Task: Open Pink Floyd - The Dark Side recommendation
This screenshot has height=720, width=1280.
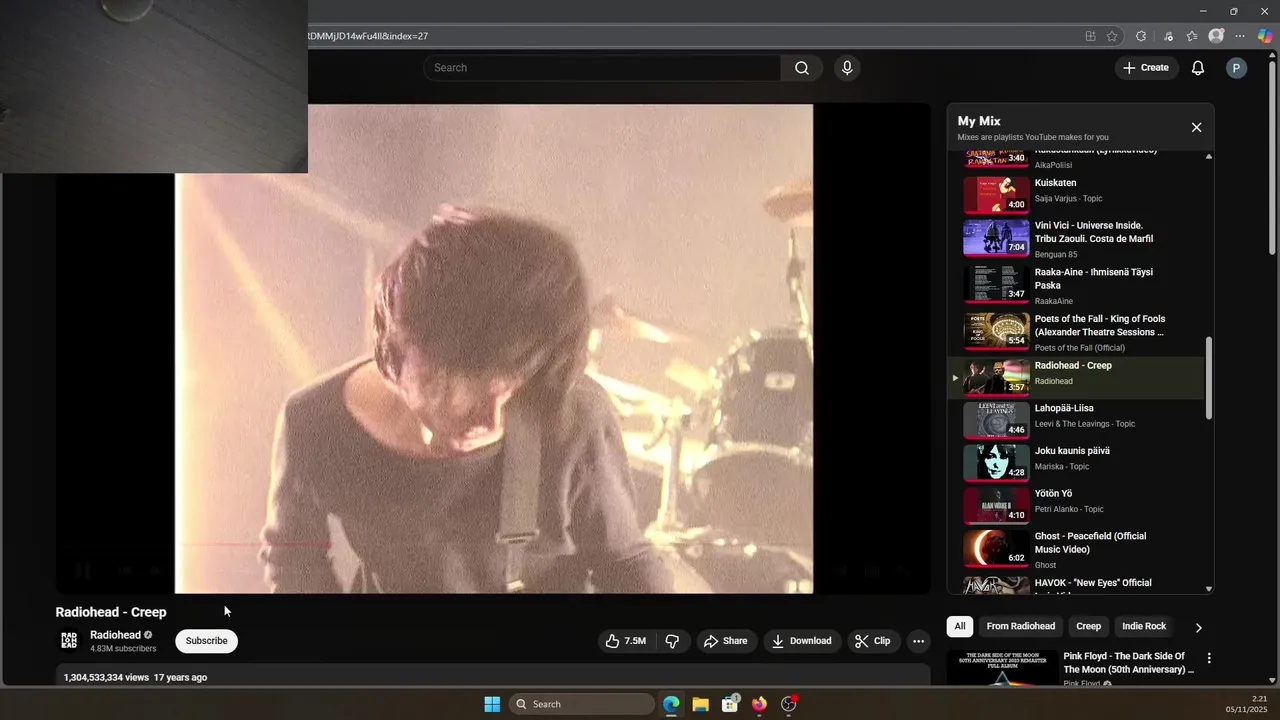Action: coord(1128,663)
